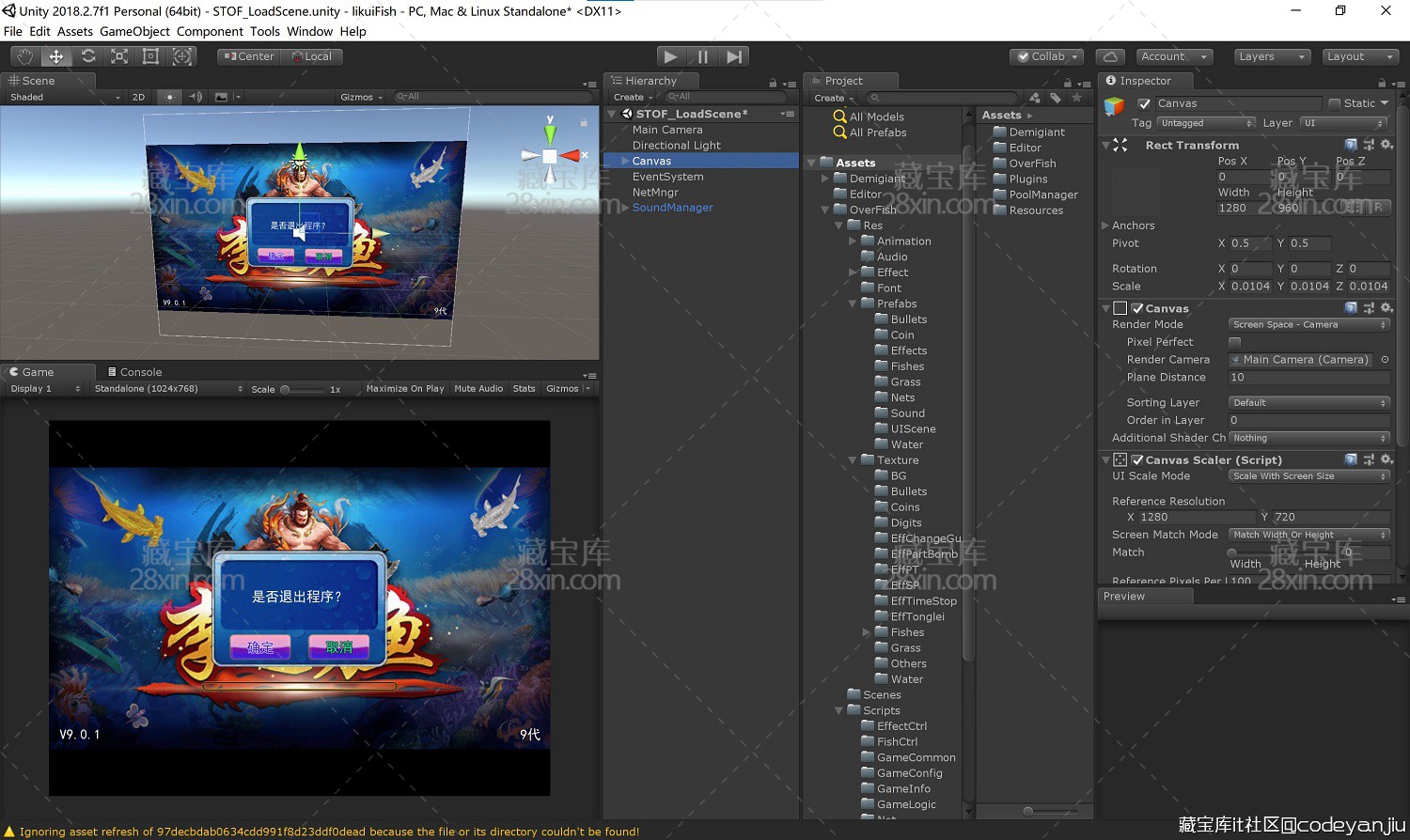This screenshot has height=840, width=1410.
Task: Click the Collab button
Action: 1046,56
